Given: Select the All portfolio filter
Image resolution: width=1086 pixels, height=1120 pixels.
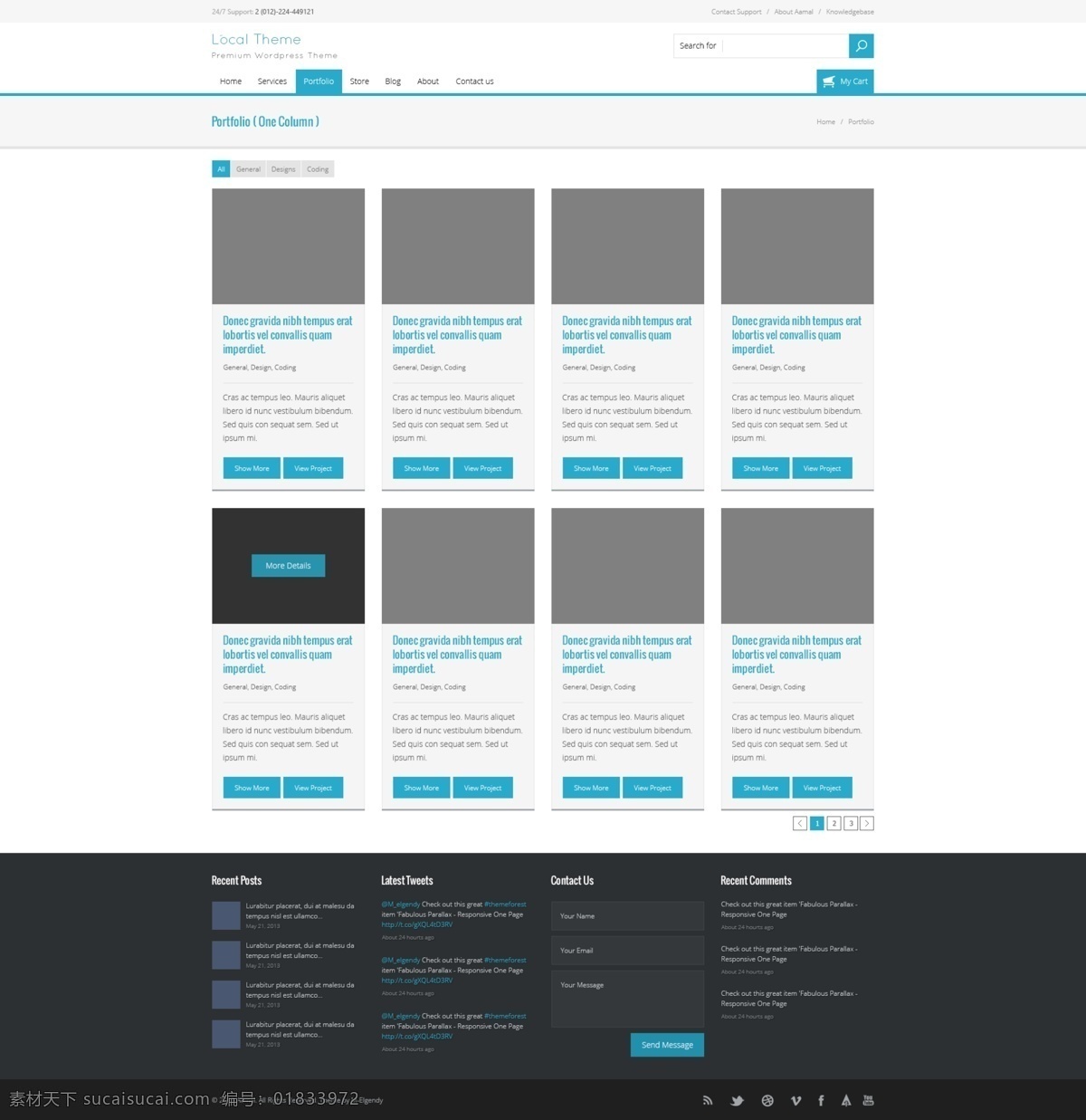Looking at the screenshot, I should [x=221, y=169].
